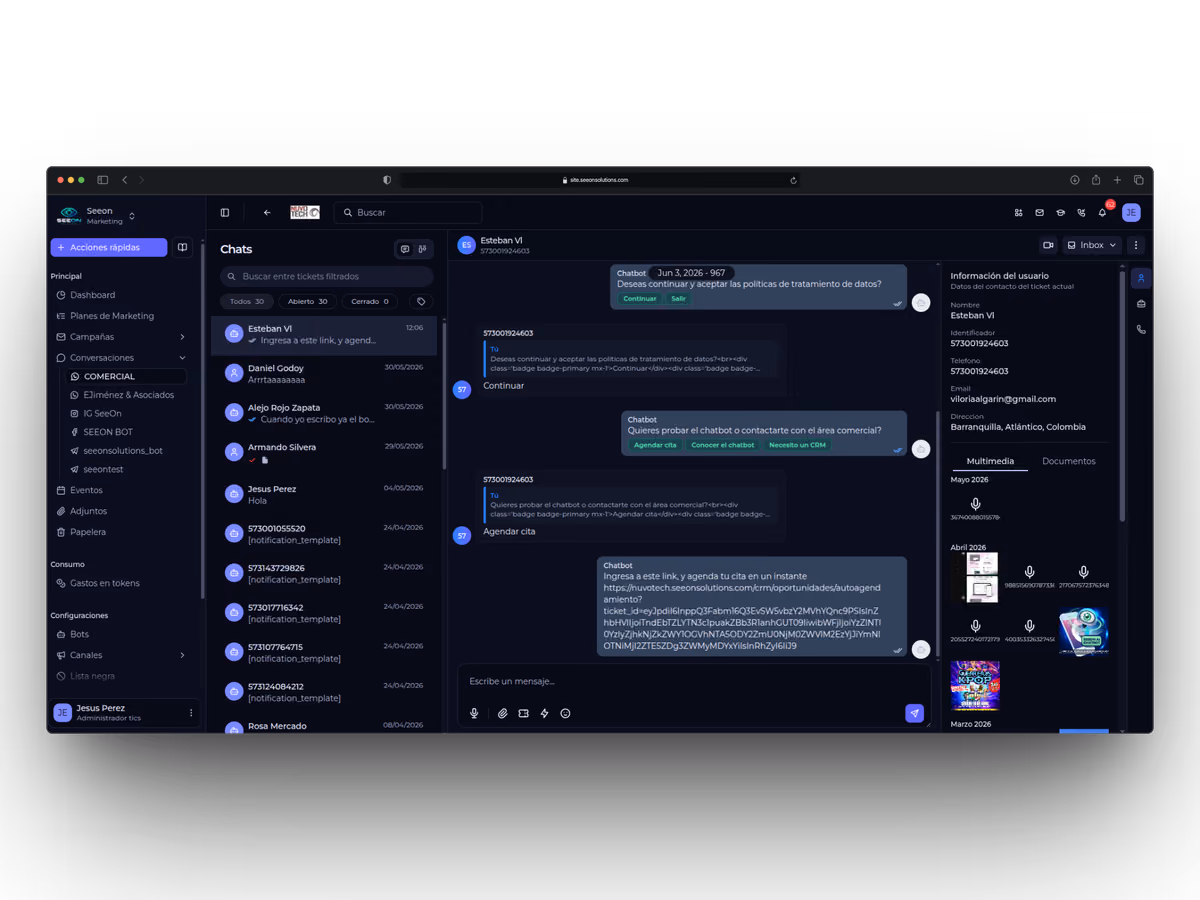Select EJiménez & Asociados channel

coord(126,395)
